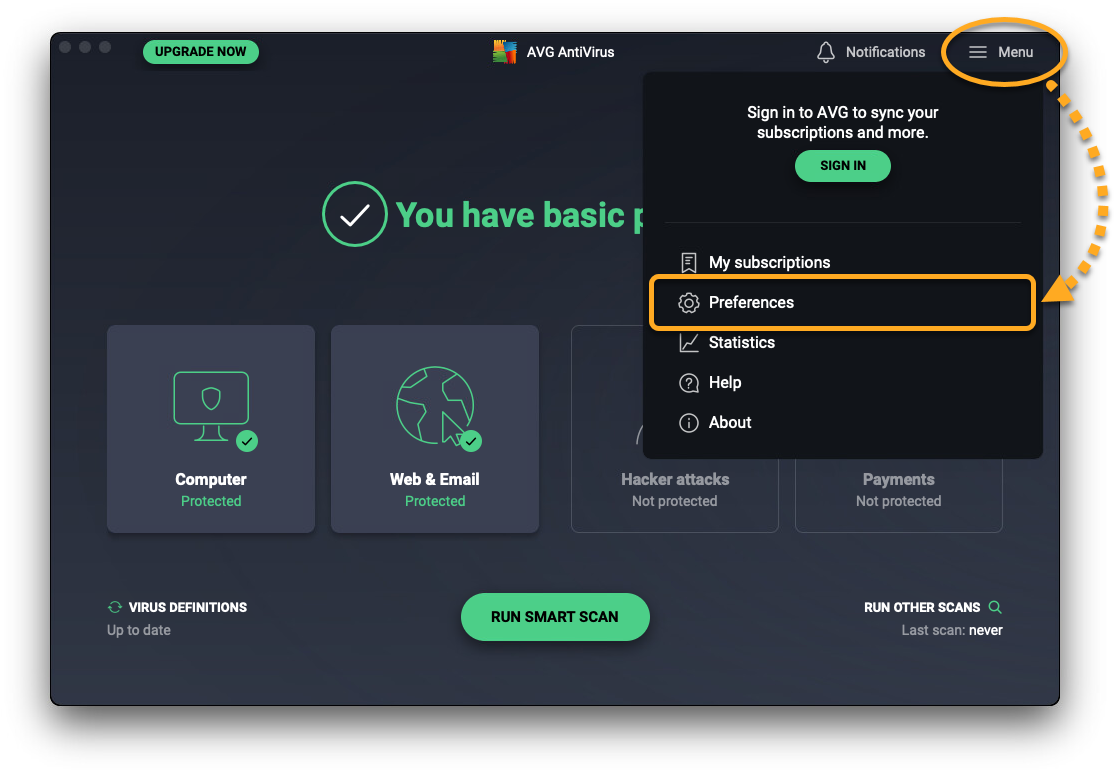Click the My subscriptions receipt icon

click(688, 263)
